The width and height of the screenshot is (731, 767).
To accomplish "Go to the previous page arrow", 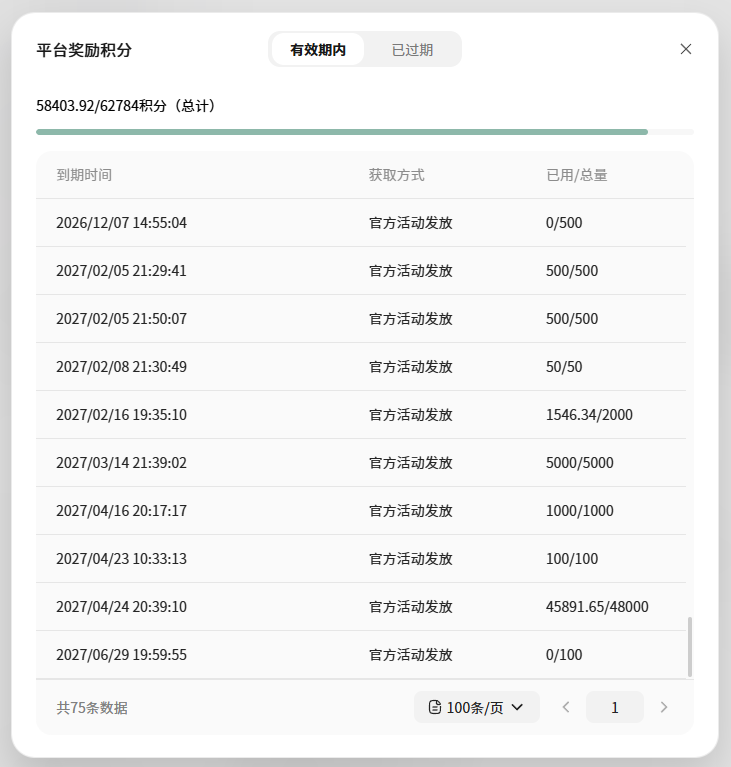I will [x=566, y=707].
